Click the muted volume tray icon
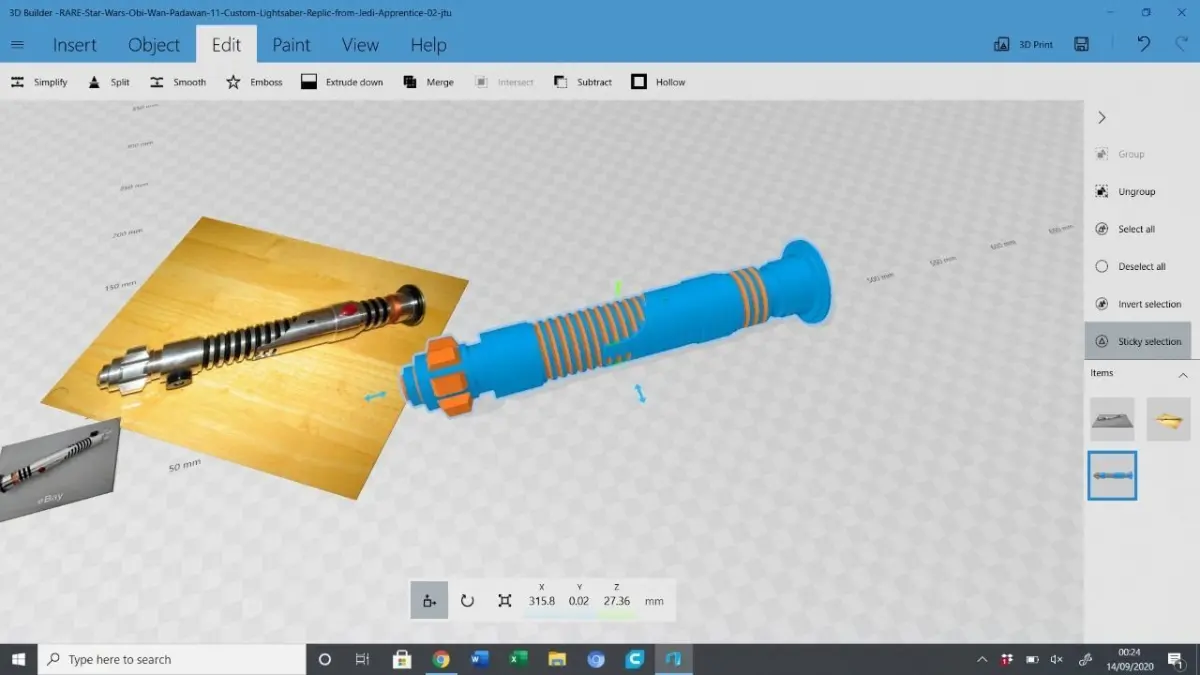1200x675 pixels. click(1057, 659)
